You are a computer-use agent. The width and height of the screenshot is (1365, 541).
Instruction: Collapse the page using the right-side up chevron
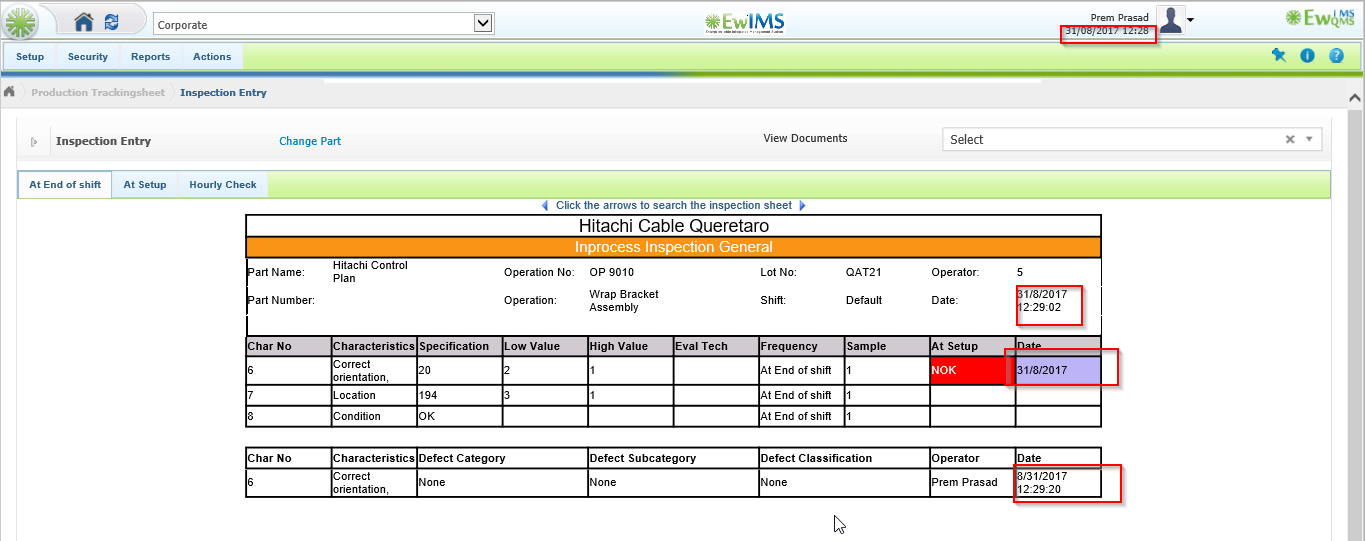pos(1356,99)
